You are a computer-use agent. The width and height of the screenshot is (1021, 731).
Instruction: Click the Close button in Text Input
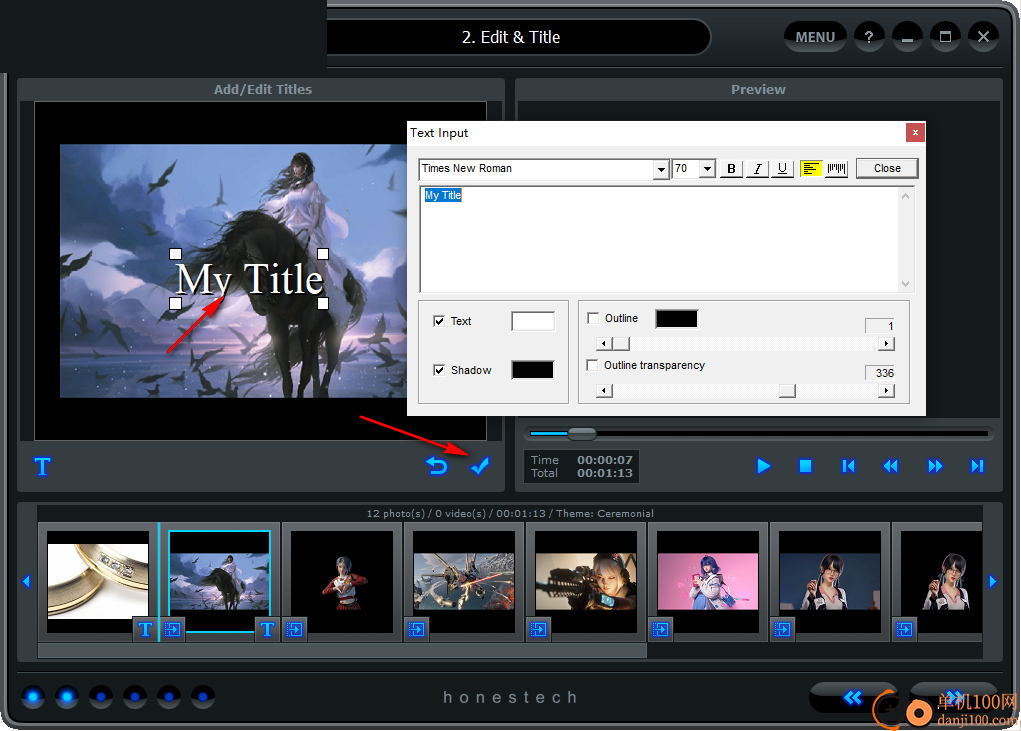887,169
